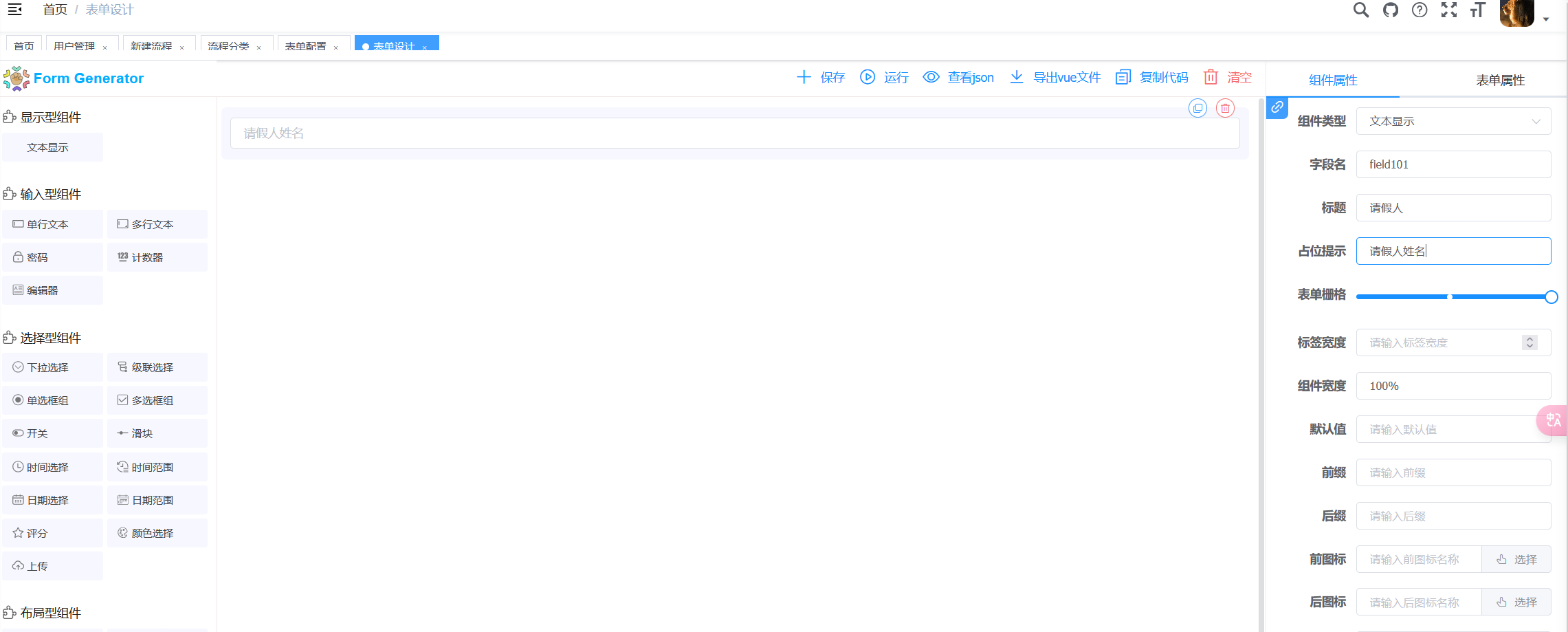Open the GitHub repository icon
Screen dimensions: 1568x632
(x=1391, y=10)
